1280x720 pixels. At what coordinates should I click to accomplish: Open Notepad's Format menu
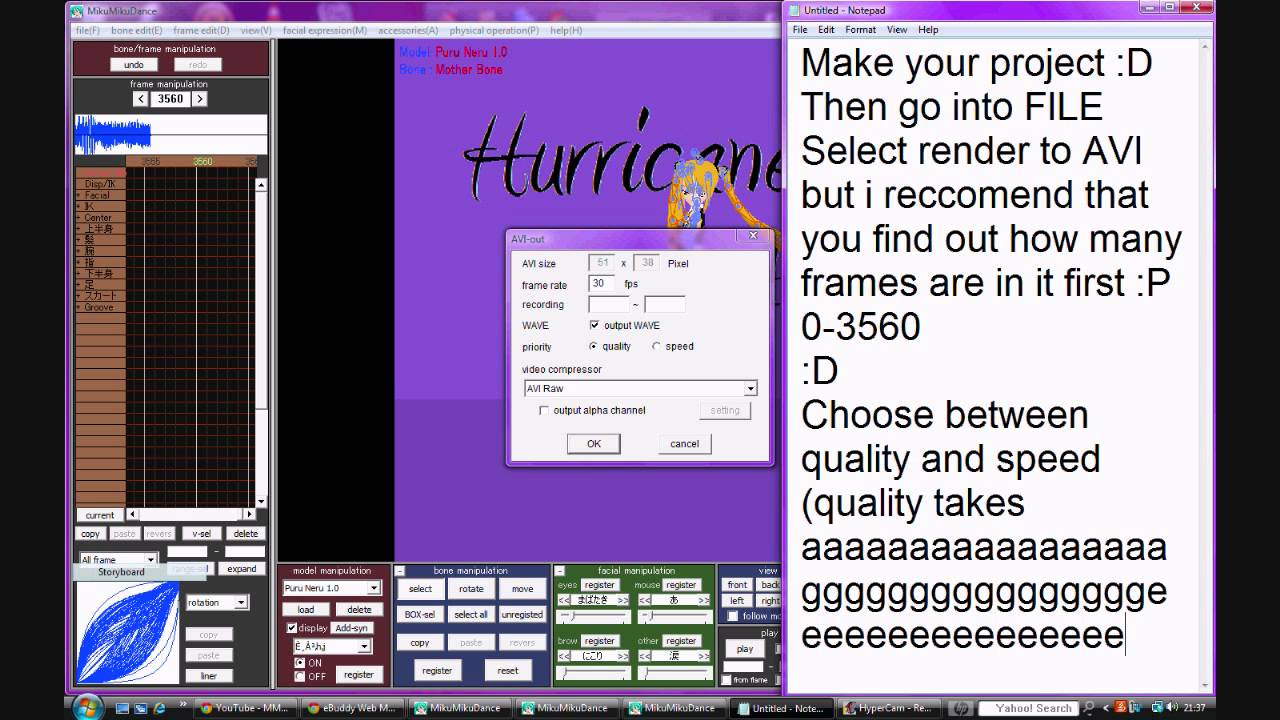coord(860,30)
